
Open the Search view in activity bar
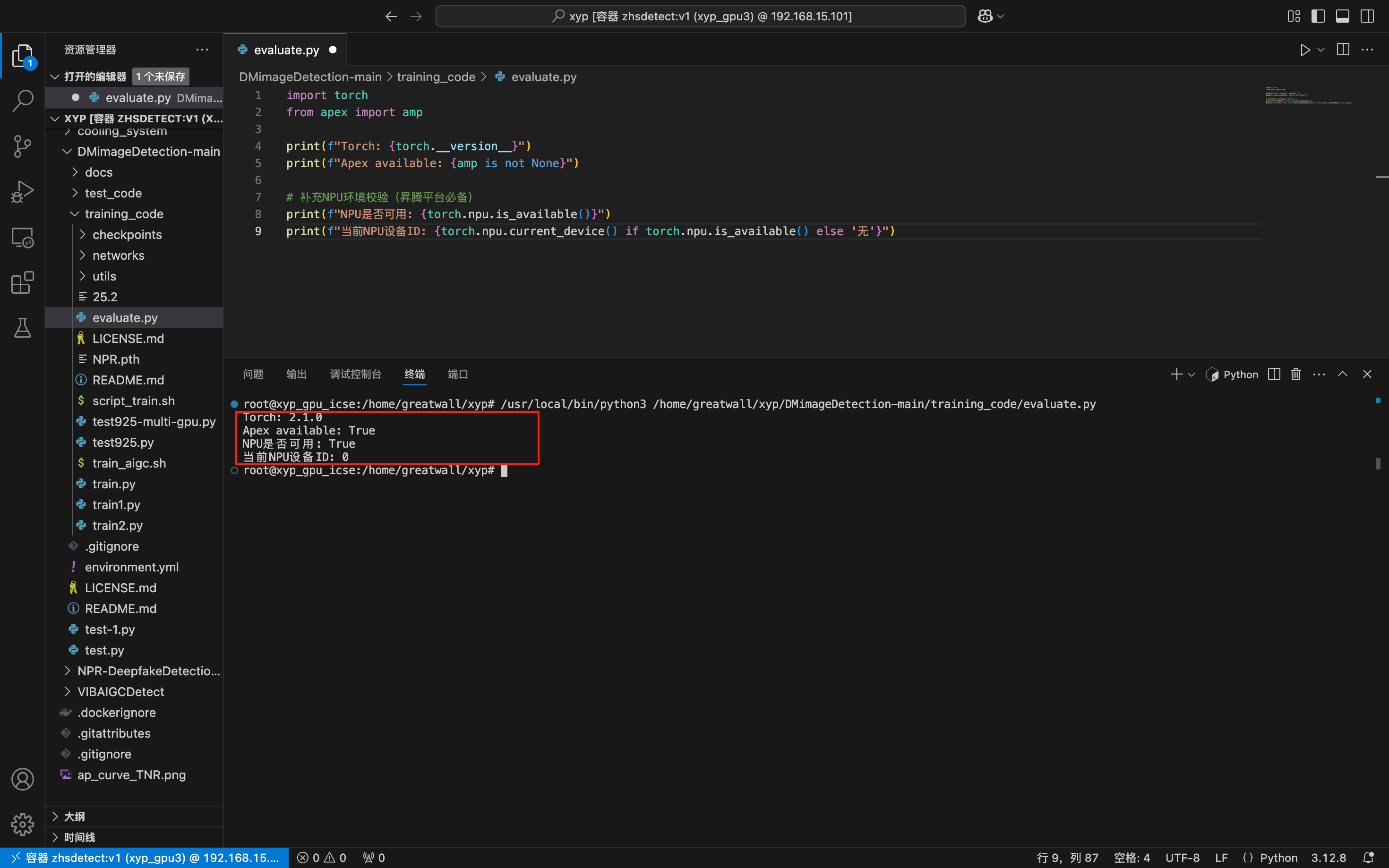(x=22, y=101)
